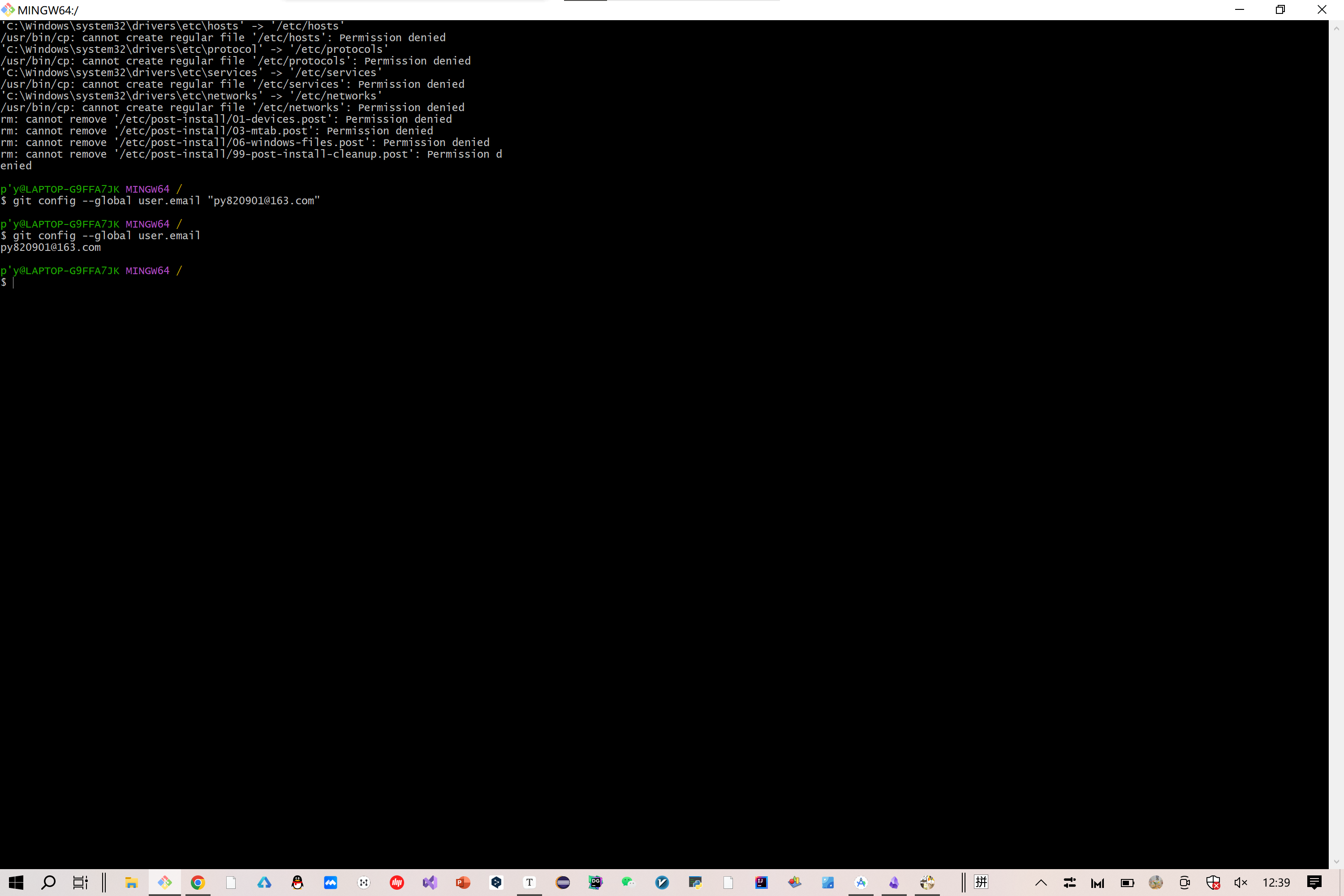Open Visual Studio from the taskbar

click(x=430, y=882)
